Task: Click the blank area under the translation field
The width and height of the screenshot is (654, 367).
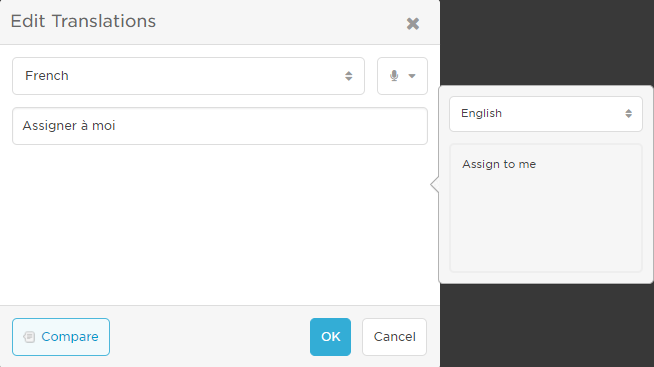Action: [x=220, y=225]
